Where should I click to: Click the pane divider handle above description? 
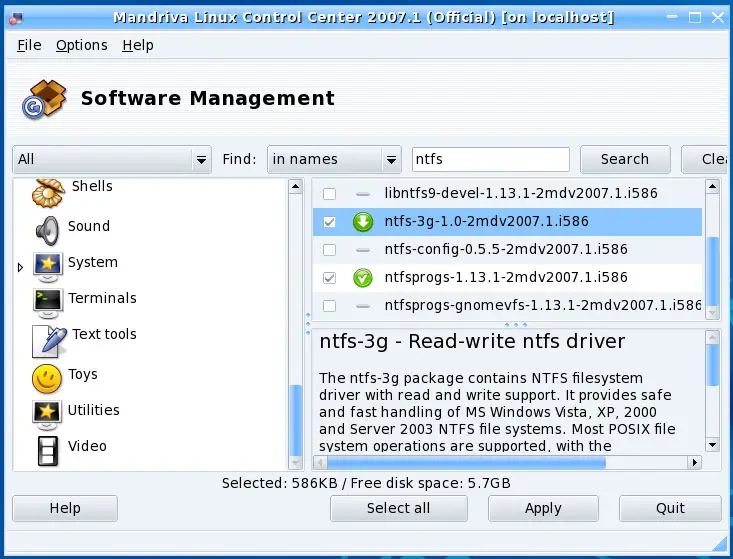[516, 324]
